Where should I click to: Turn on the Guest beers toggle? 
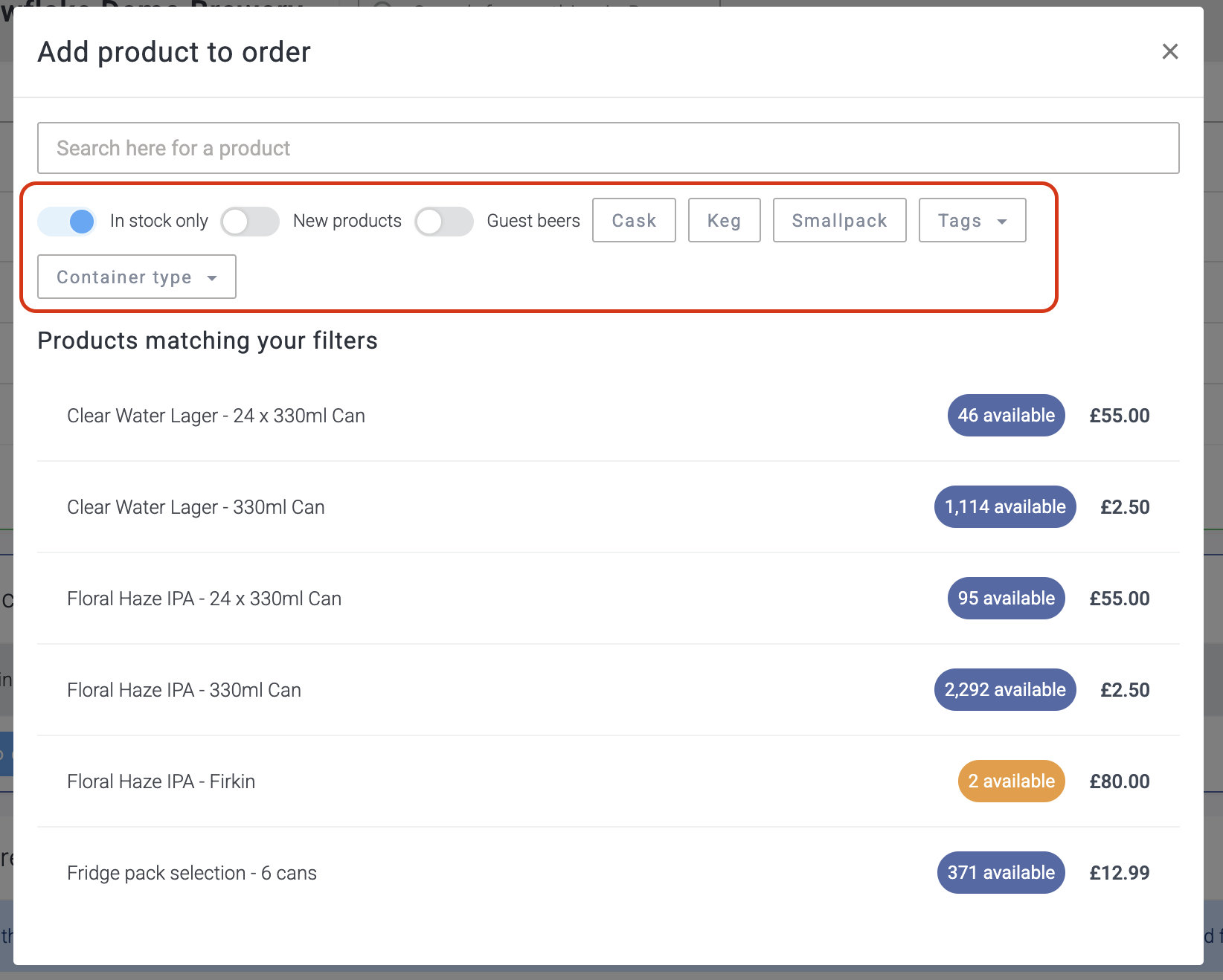point(444,221)
